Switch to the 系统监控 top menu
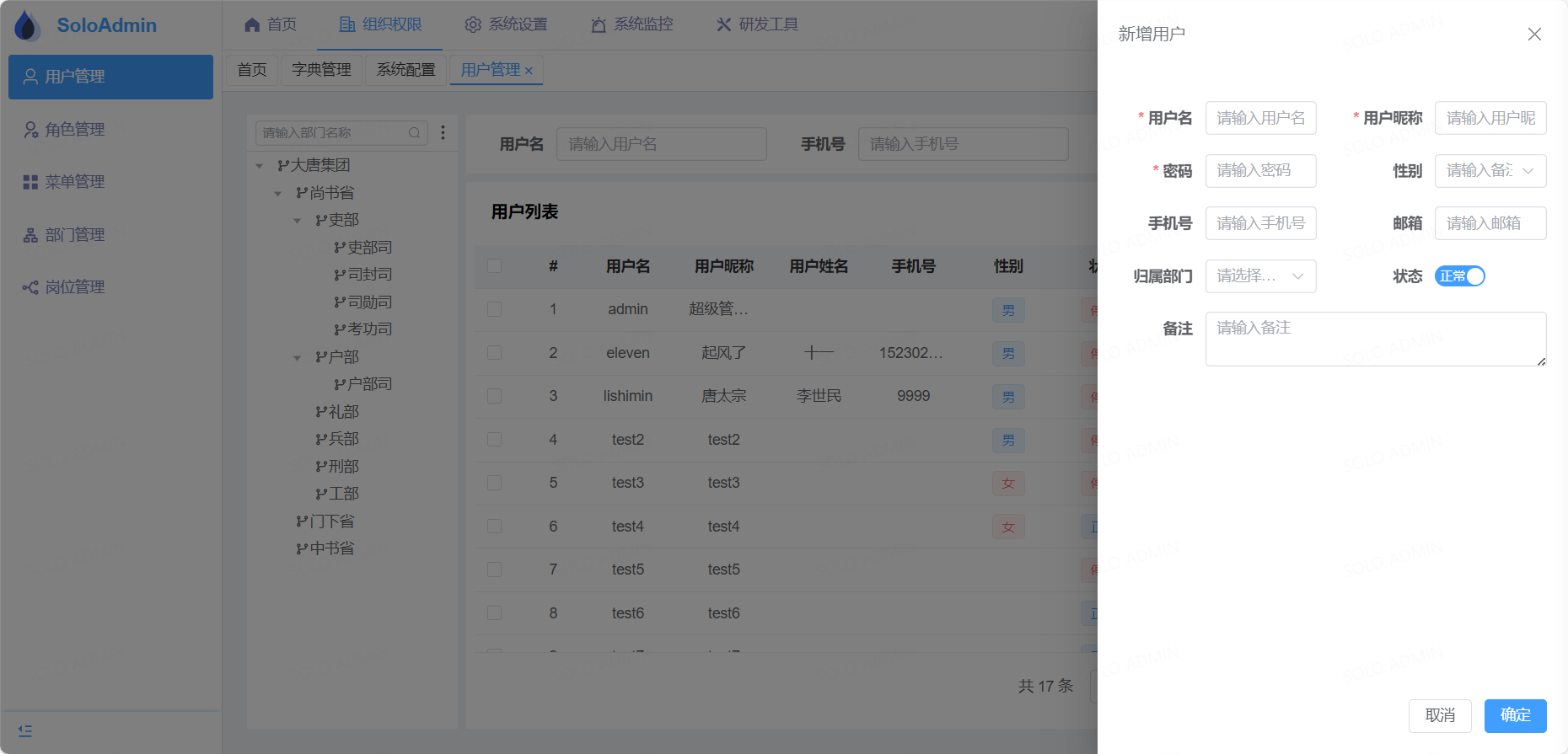Screen dimensions: 1568x754 632,24
